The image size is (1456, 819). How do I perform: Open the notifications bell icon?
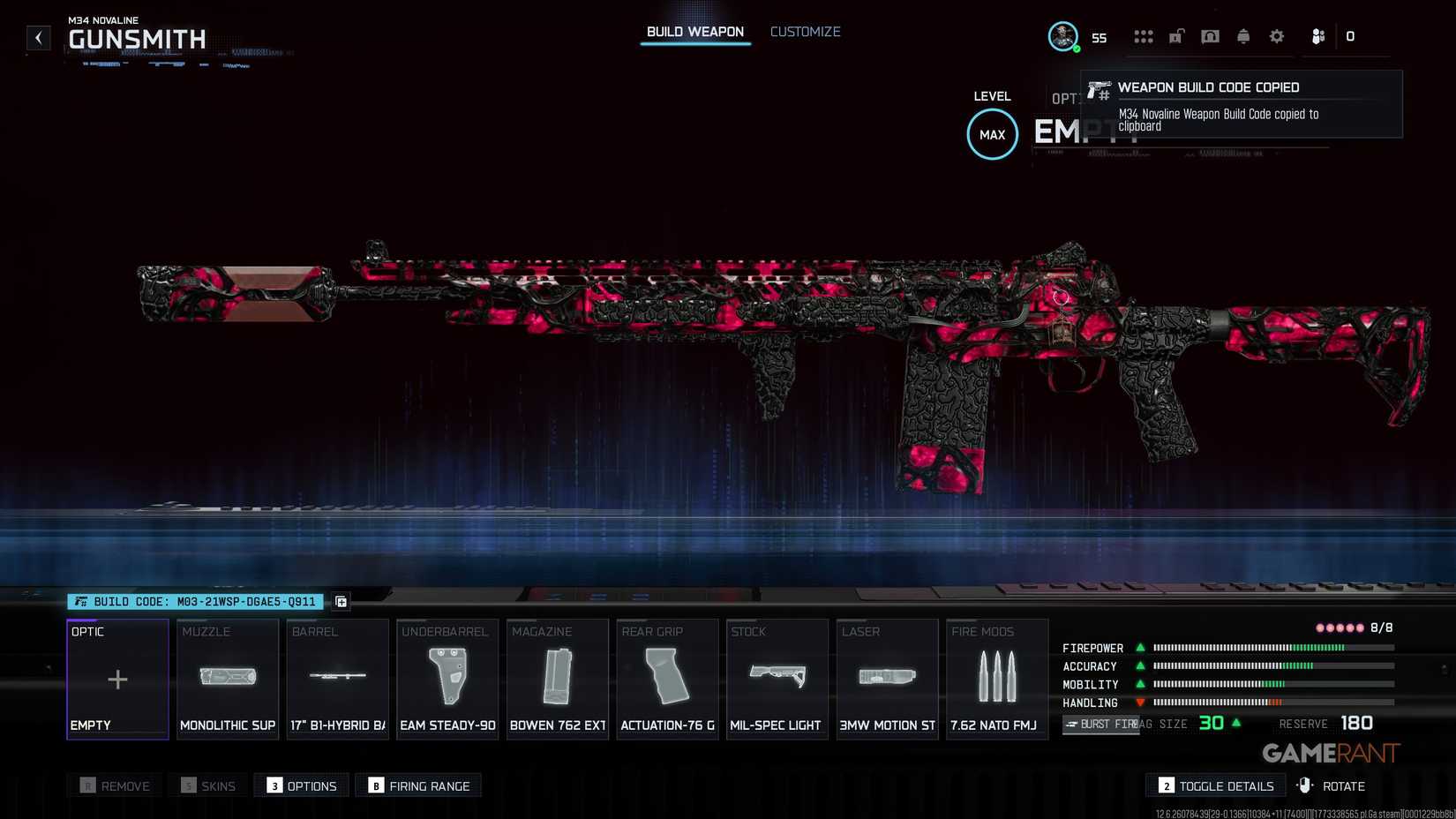[1242, 36]
